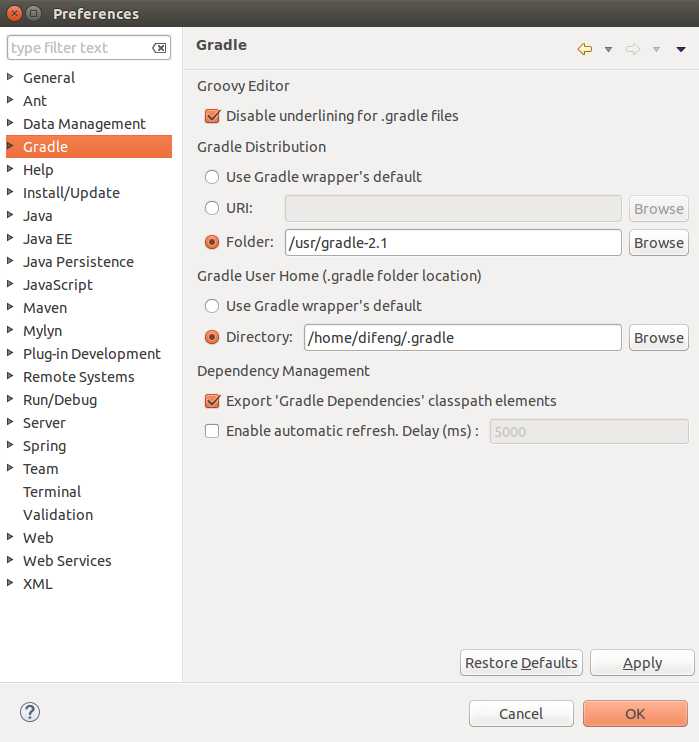
Task: Open the forward history dropdown arrow
Action: pyautogui.click(x=656, y=49)
